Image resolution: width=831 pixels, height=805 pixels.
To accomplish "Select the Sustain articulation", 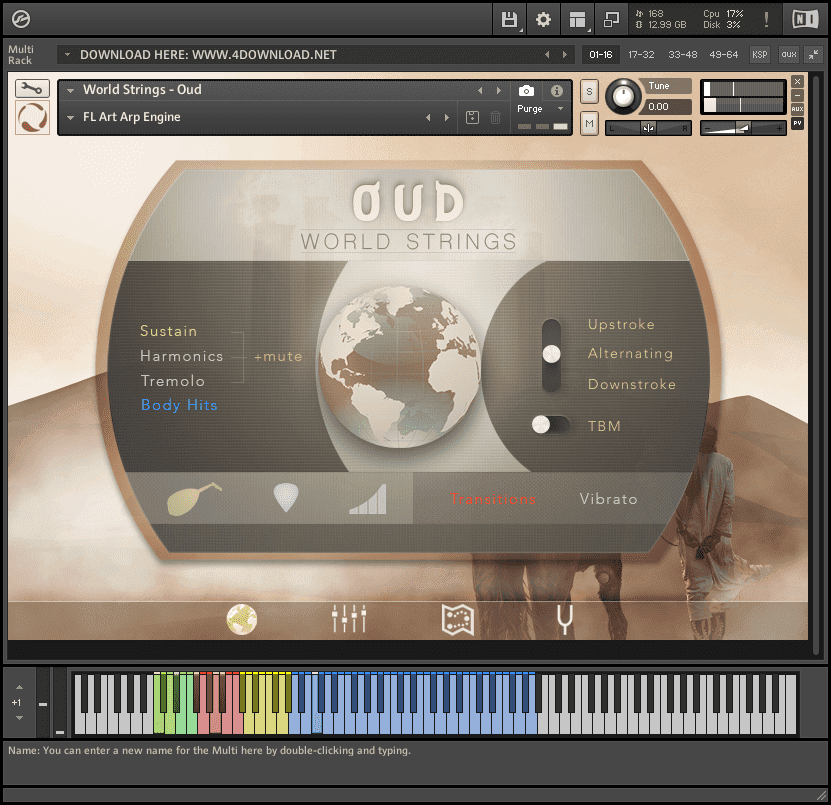I will [168, 331].
